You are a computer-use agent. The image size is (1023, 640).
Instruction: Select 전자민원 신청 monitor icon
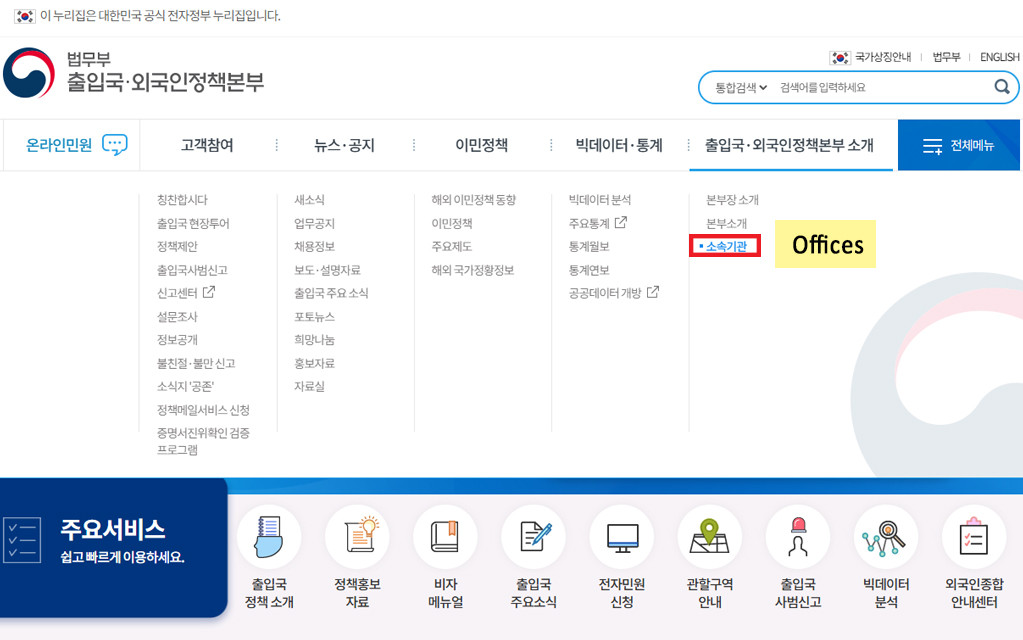(622, 537)
